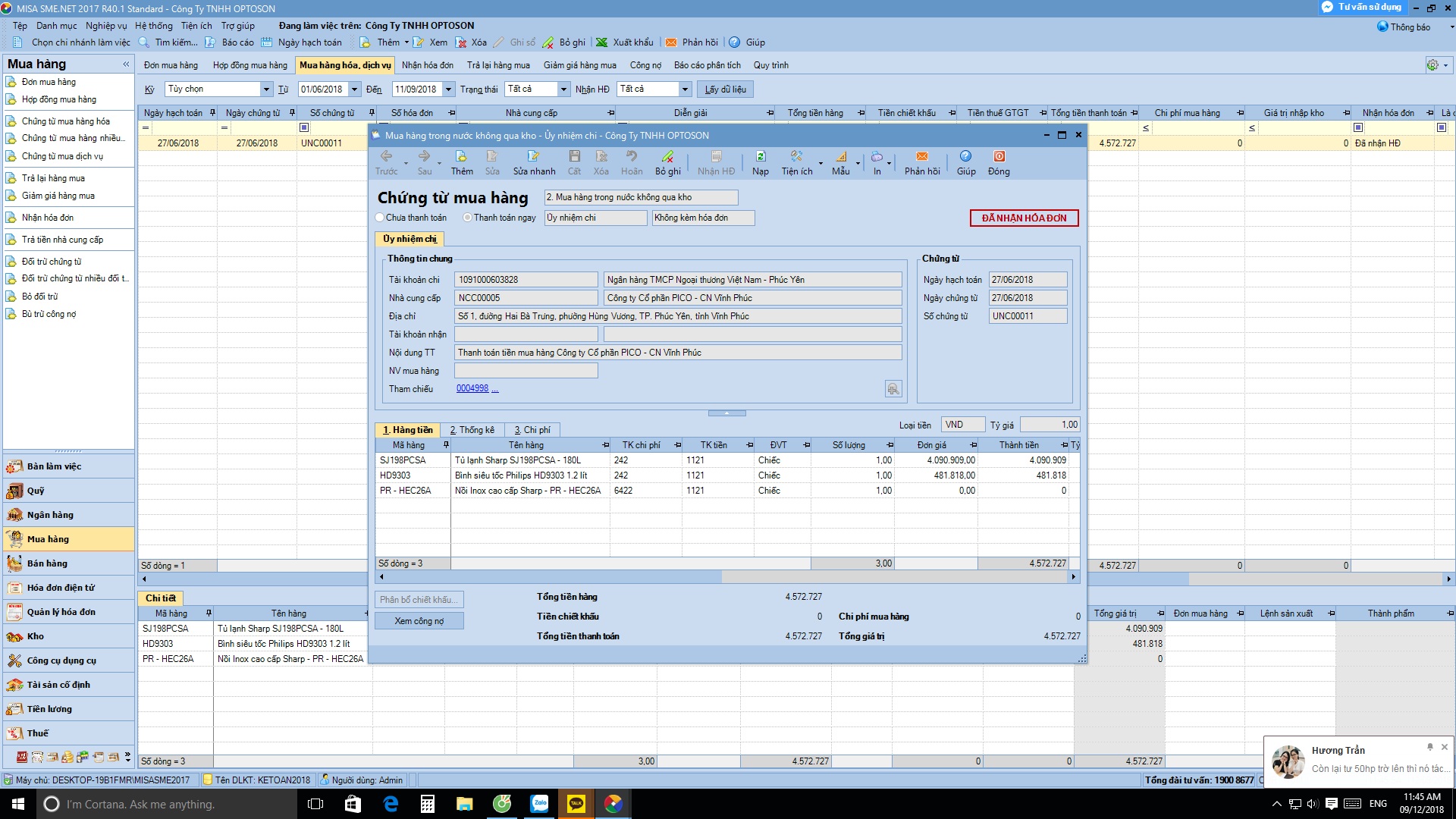Image resolution: width=1456 pixels, height=819 pixels.
Task: Click the Cortana search box
Action: [x=168, y=804]
